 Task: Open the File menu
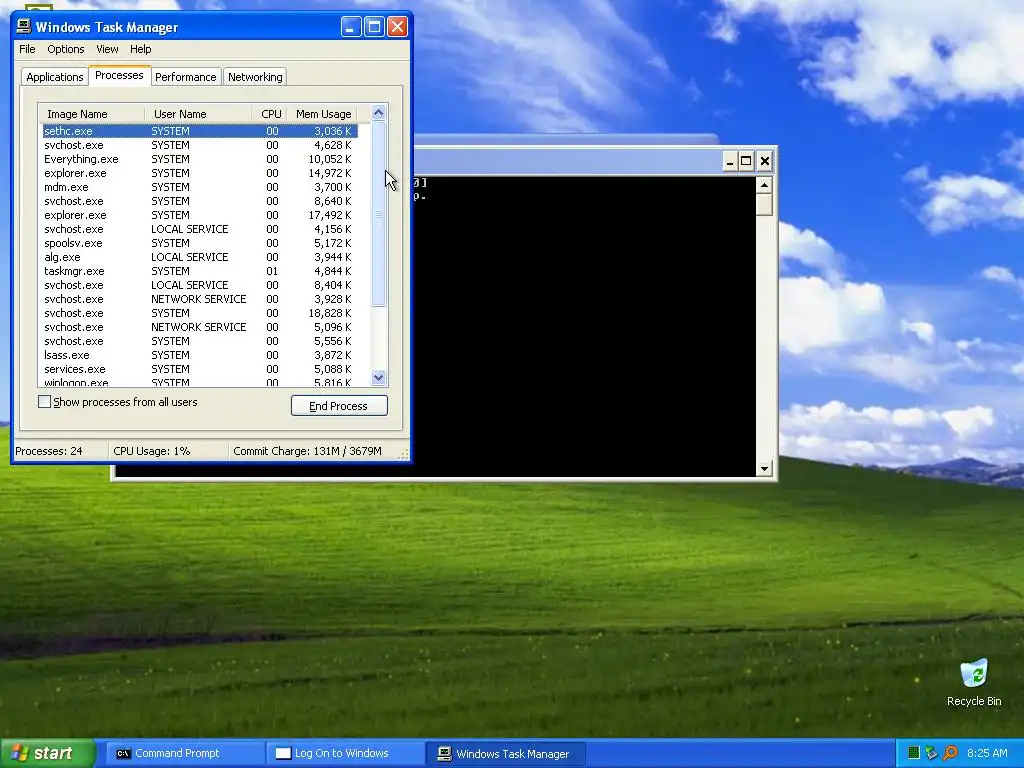27,49
